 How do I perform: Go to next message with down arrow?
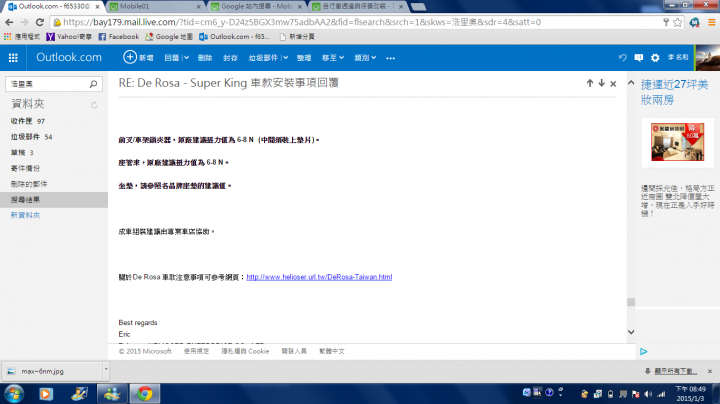coord(602,83)
